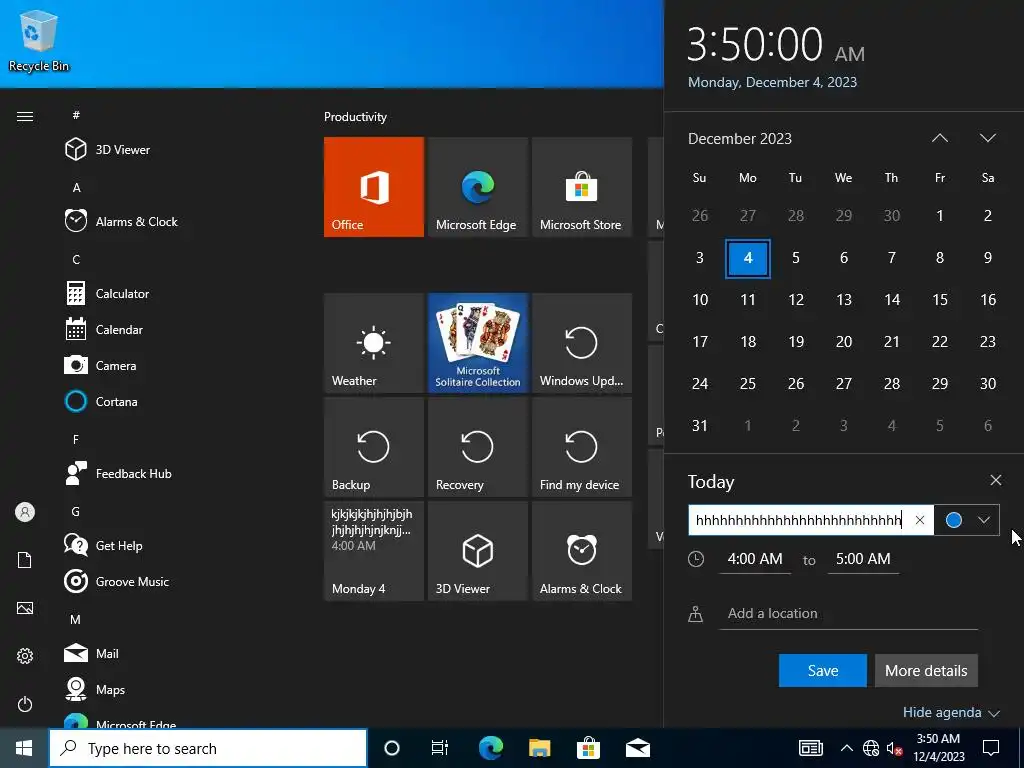
Task: Go to previous month in calendar flyout
Action: tap(940, 138)
